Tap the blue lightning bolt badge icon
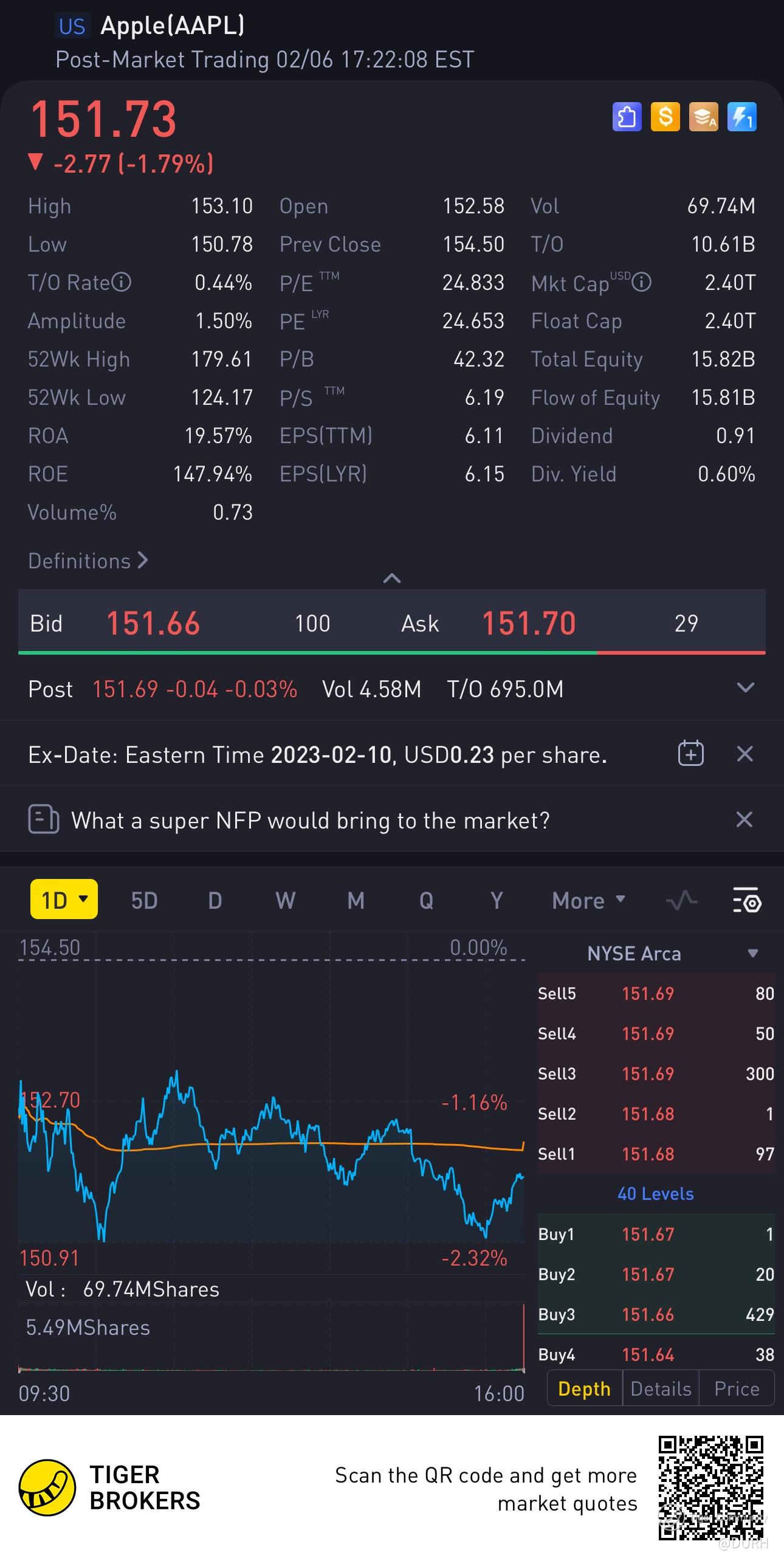784x1561 pixels. (742, 116)
